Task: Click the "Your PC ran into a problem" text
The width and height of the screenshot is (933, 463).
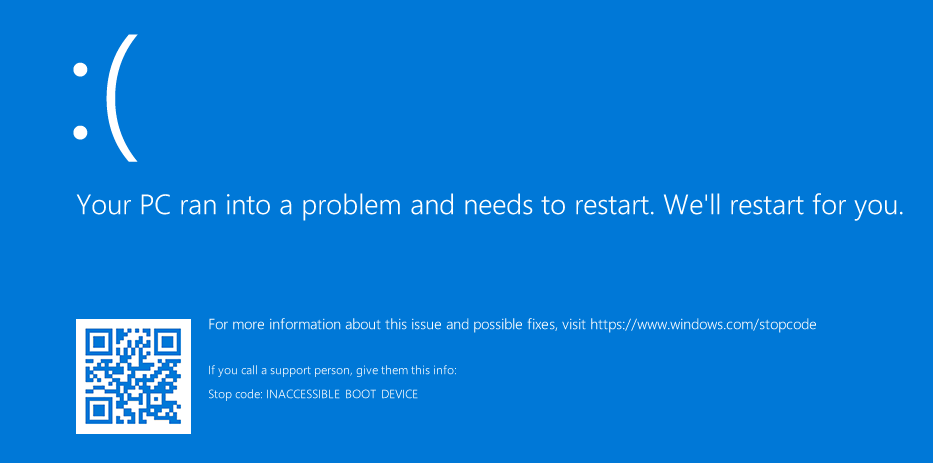Action: tap(262, 206)
